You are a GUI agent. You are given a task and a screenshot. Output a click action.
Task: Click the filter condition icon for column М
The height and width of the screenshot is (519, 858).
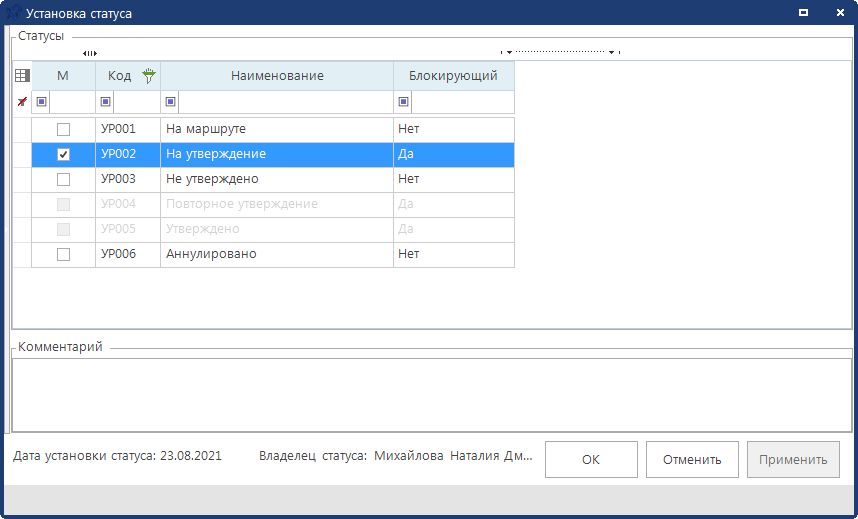point(41,102)
